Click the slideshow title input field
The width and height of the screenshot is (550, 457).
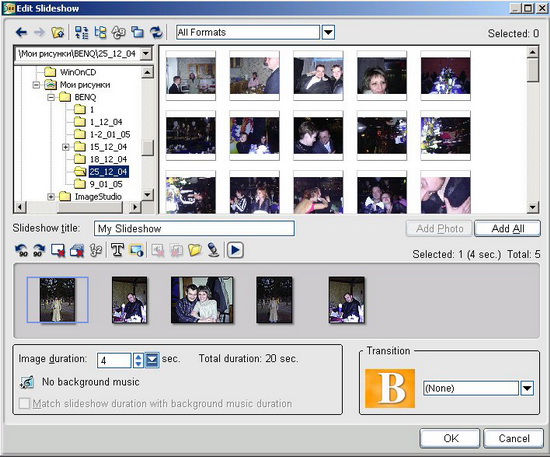pyautogui.click(x=194, y=229)
